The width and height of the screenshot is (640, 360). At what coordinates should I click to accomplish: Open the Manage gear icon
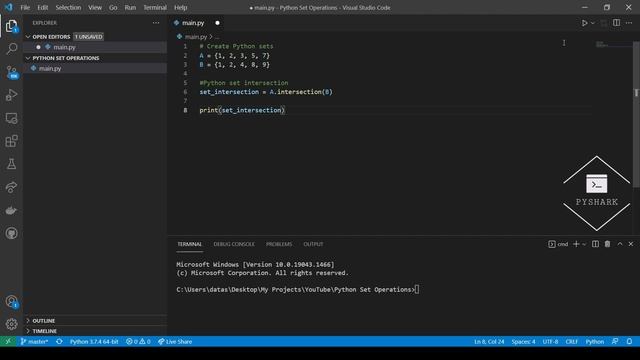point(11,324)
